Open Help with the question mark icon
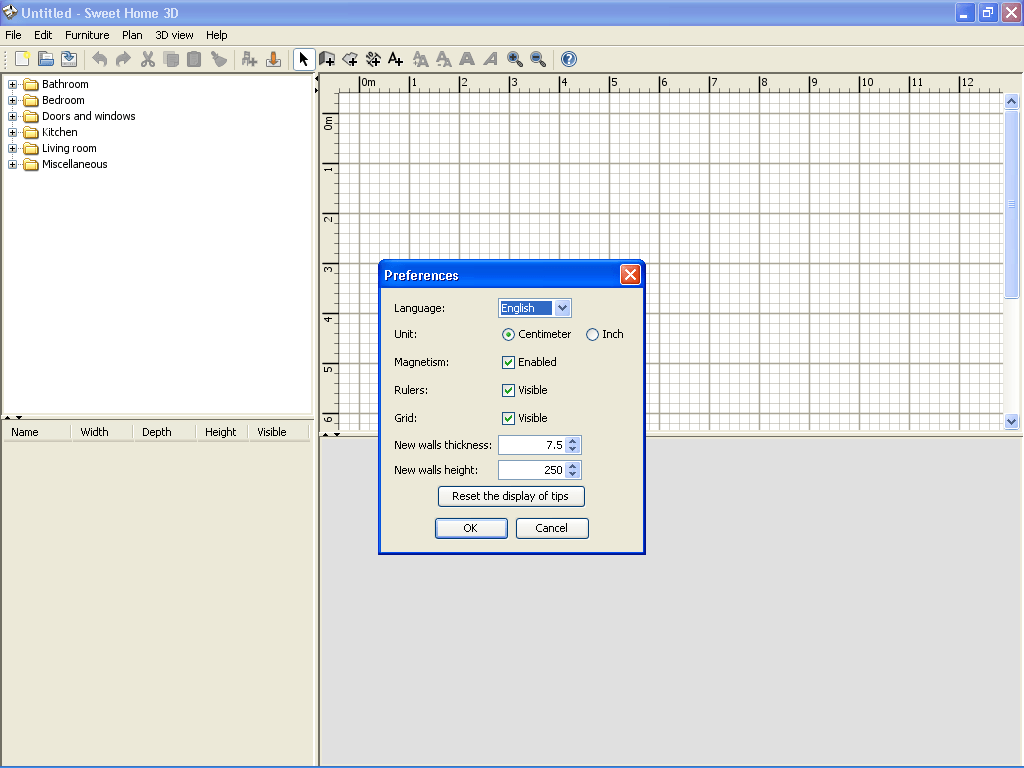Image resolution: width=1024 pixels, height=768 pixels. click(x=568, y=59)
